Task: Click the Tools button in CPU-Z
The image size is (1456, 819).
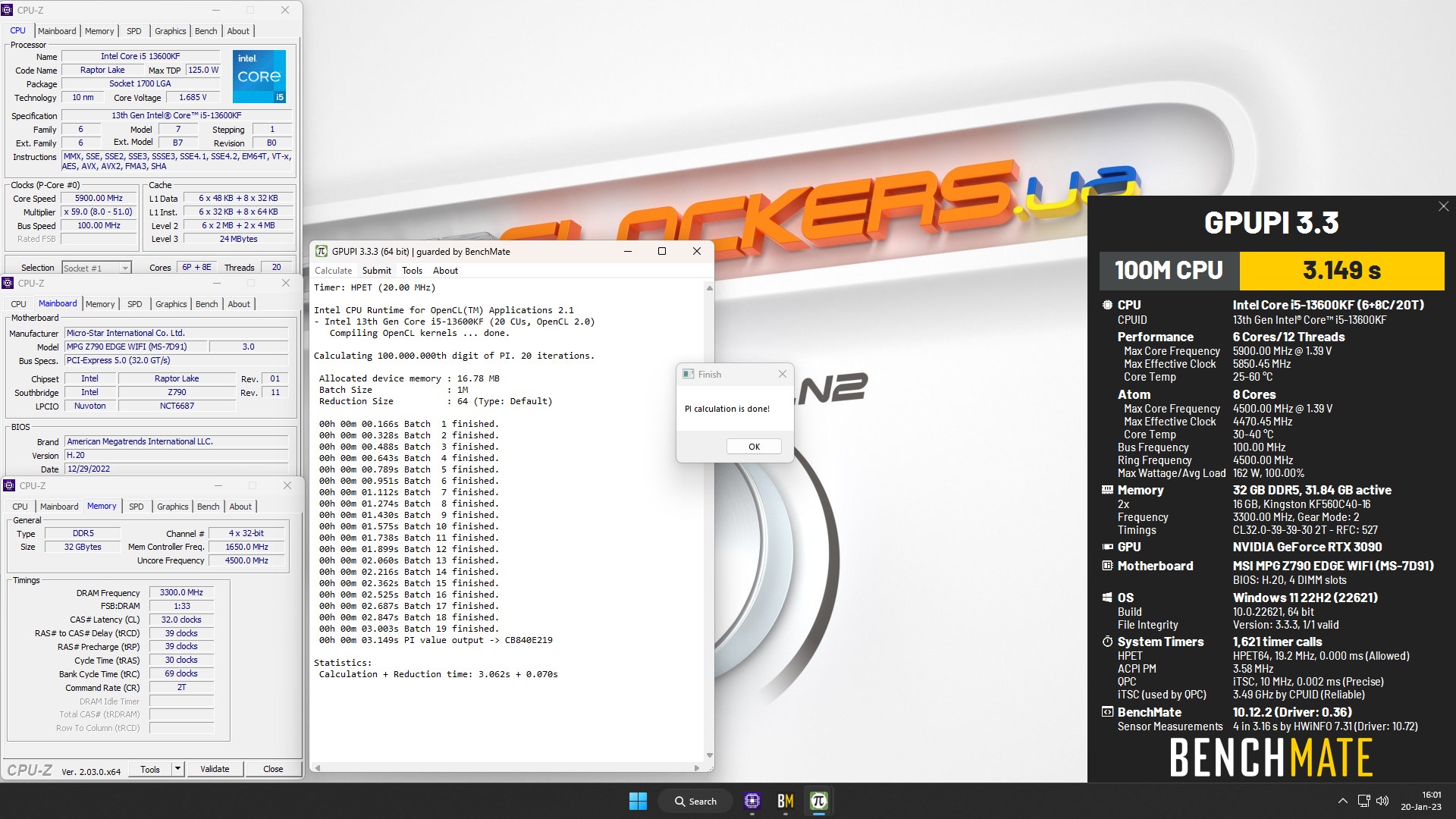Action: tap(150, 769)
